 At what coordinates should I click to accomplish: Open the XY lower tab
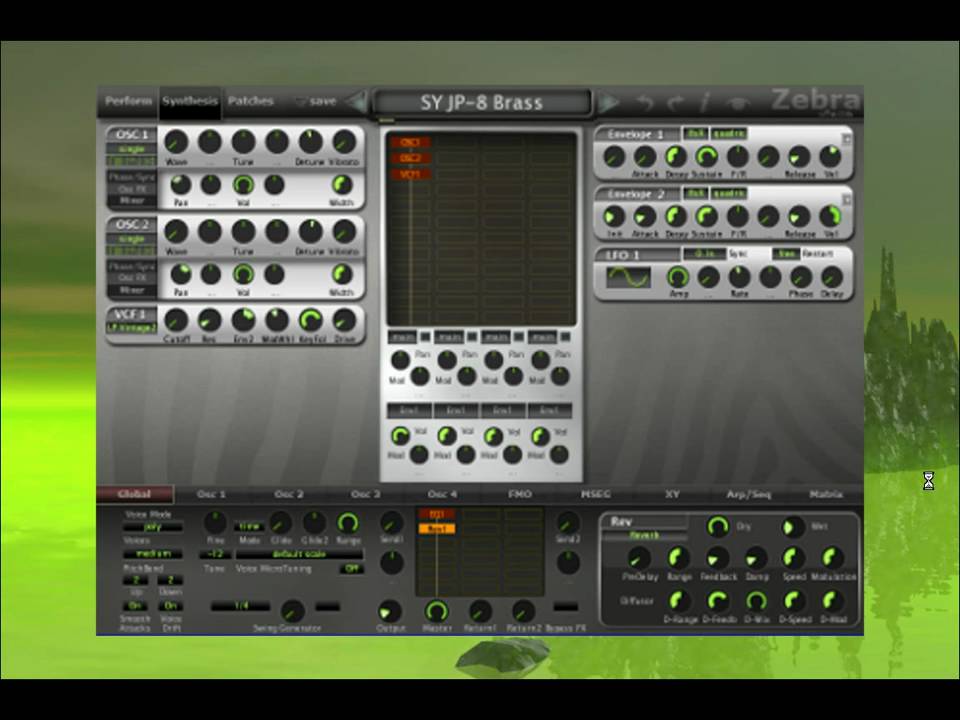pyautogui.click(x=672, y=494)
